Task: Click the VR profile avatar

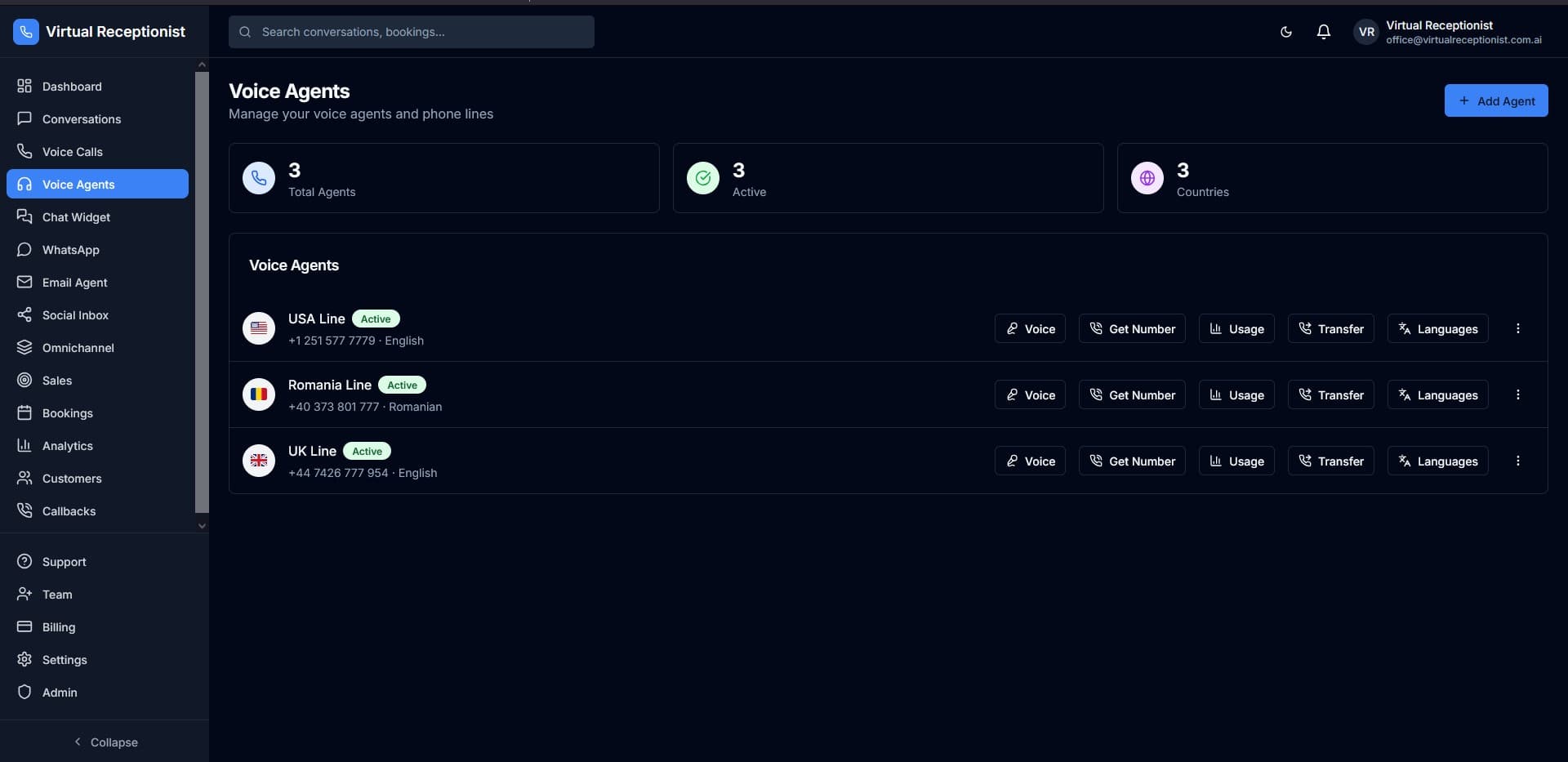Action: (1366, 32)
